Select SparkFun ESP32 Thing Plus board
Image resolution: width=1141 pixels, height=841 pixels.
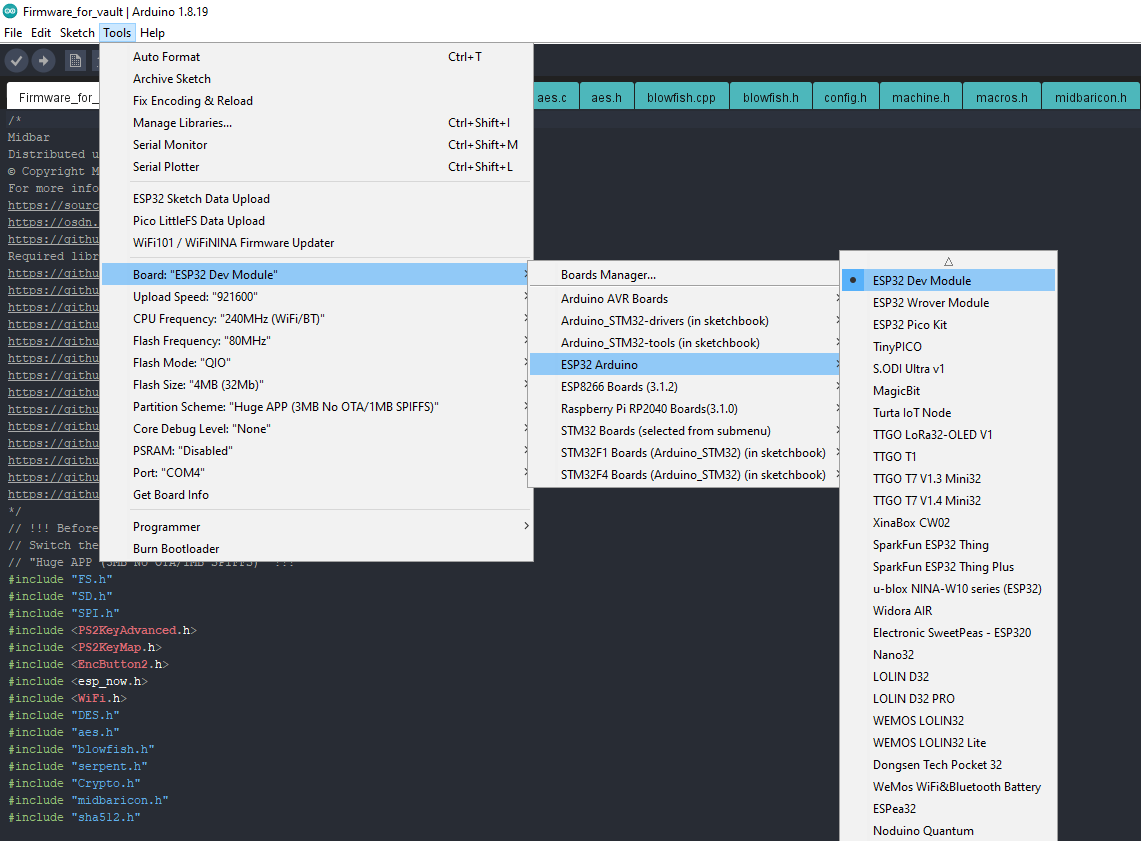coord(948,567)
